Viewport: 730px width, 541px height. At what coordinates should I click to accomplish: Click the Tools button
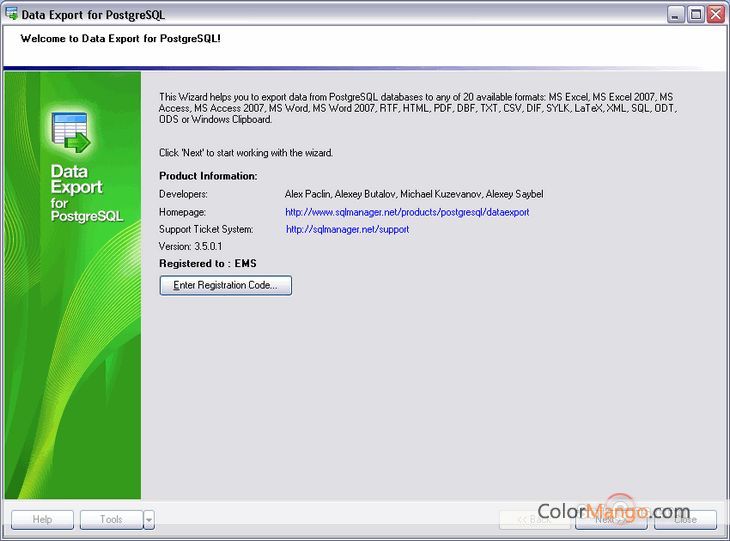tap(111, 520)
